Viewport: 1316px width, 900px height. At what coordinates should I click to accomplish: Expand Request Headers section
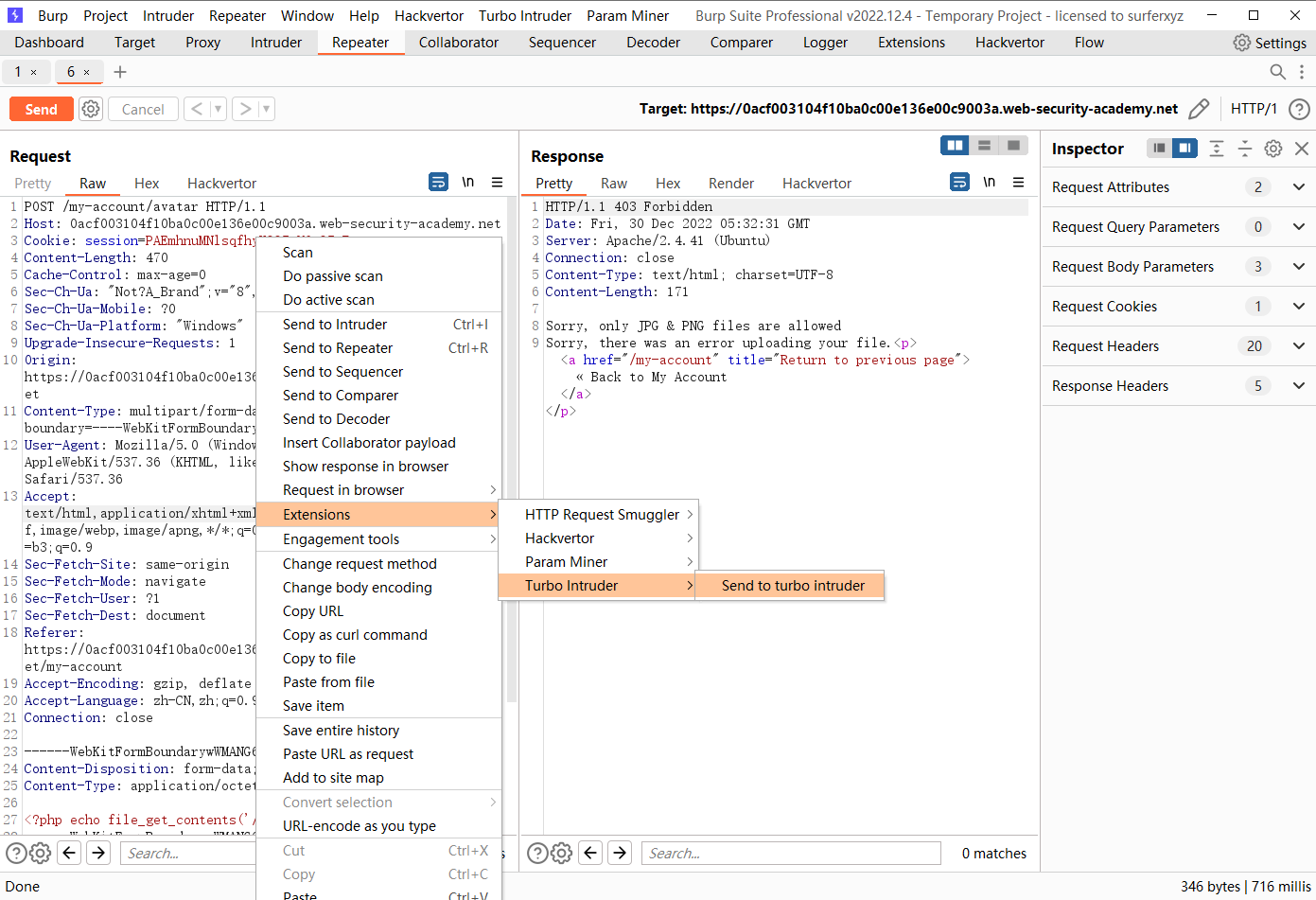pyautogui.click(x=1179, y=346)
